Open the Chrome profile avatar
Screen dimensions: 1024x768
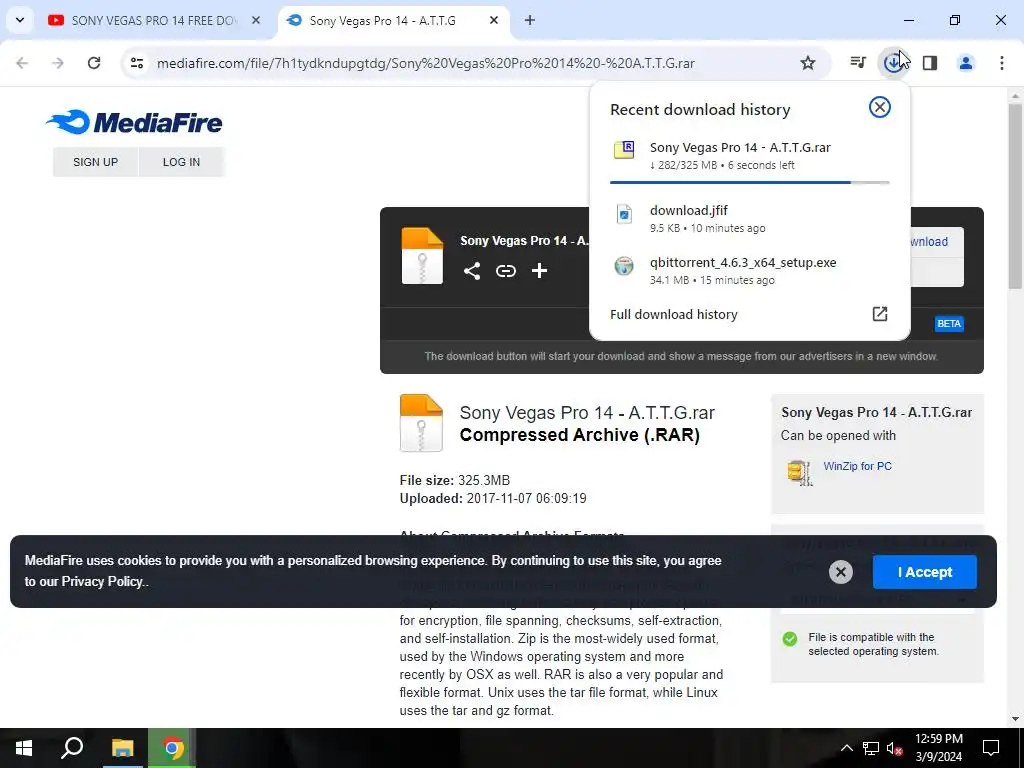click(965, 63)
